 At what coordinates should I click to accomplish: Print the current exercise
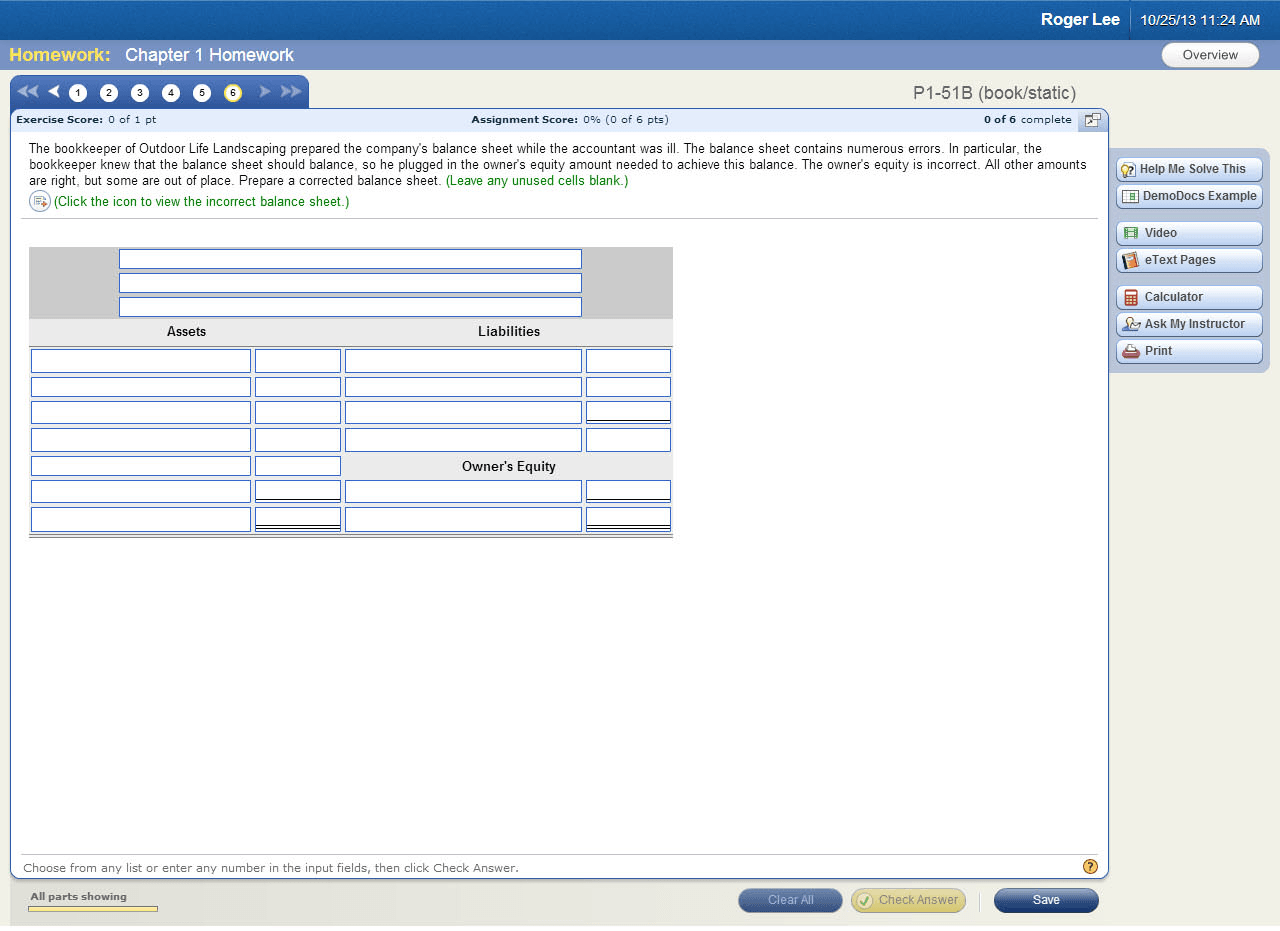pyautogui.click(x=1188, y=350)
